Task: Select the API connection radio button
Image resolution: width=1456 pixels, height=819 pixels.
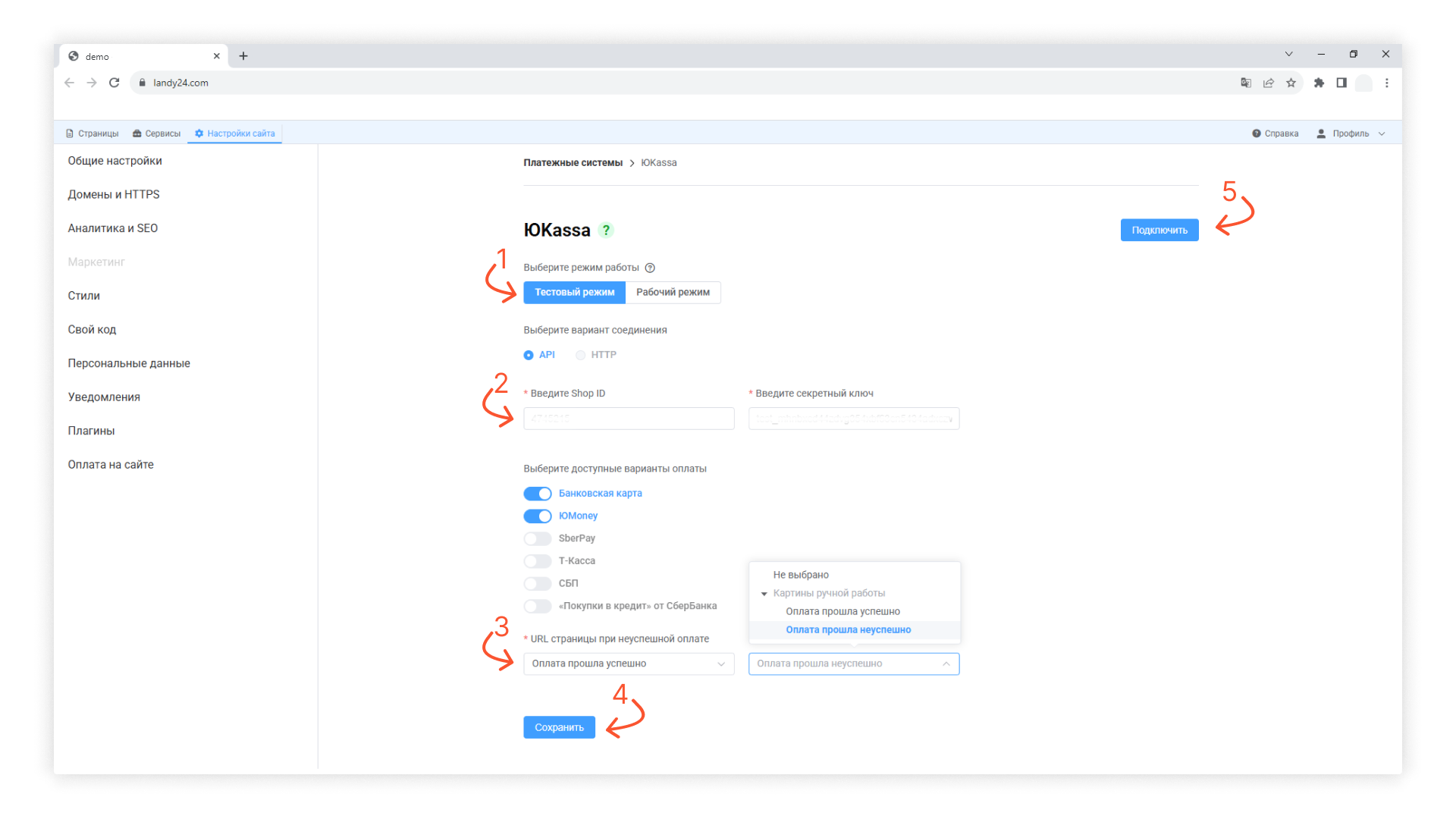Action: 529,355
